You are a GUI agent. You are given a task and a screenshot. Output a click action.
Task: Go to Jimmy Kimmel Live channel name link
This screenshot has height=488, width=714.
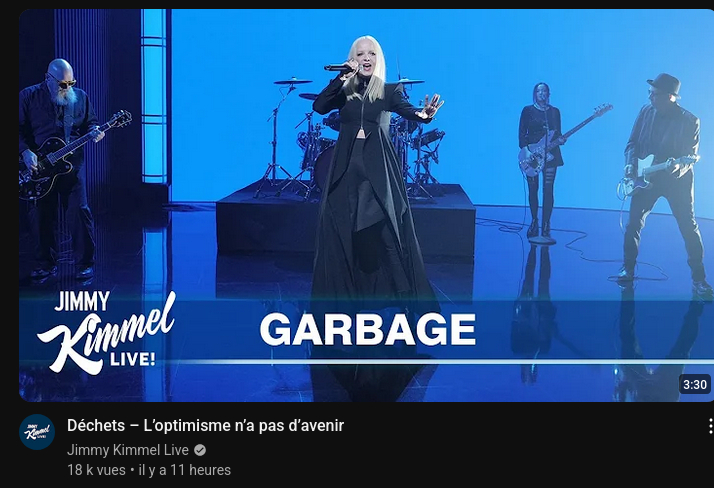[128, 450]
